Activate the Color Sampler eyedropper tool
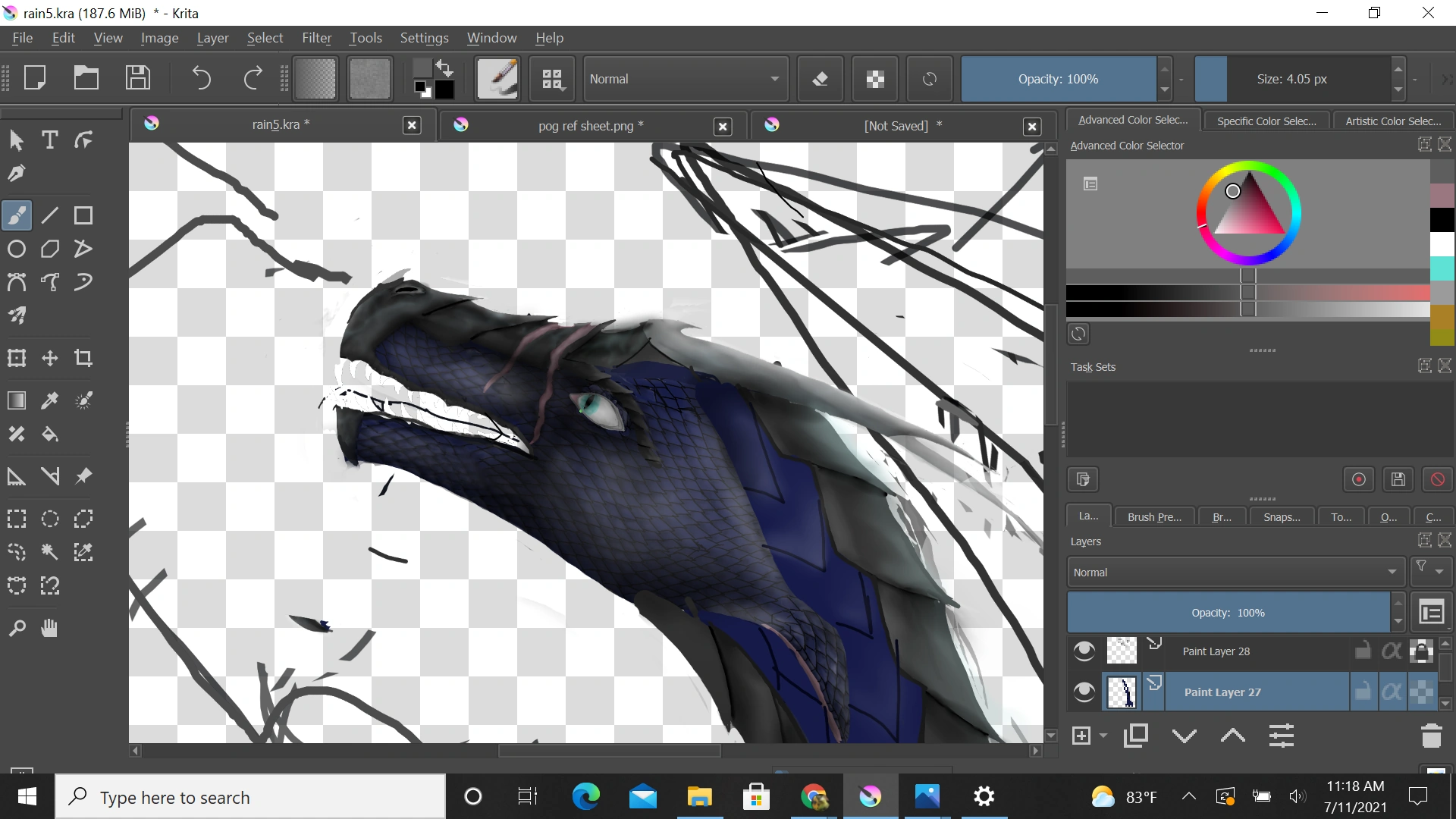Screen dimensions: 1456x819 [x=49, y=400]
